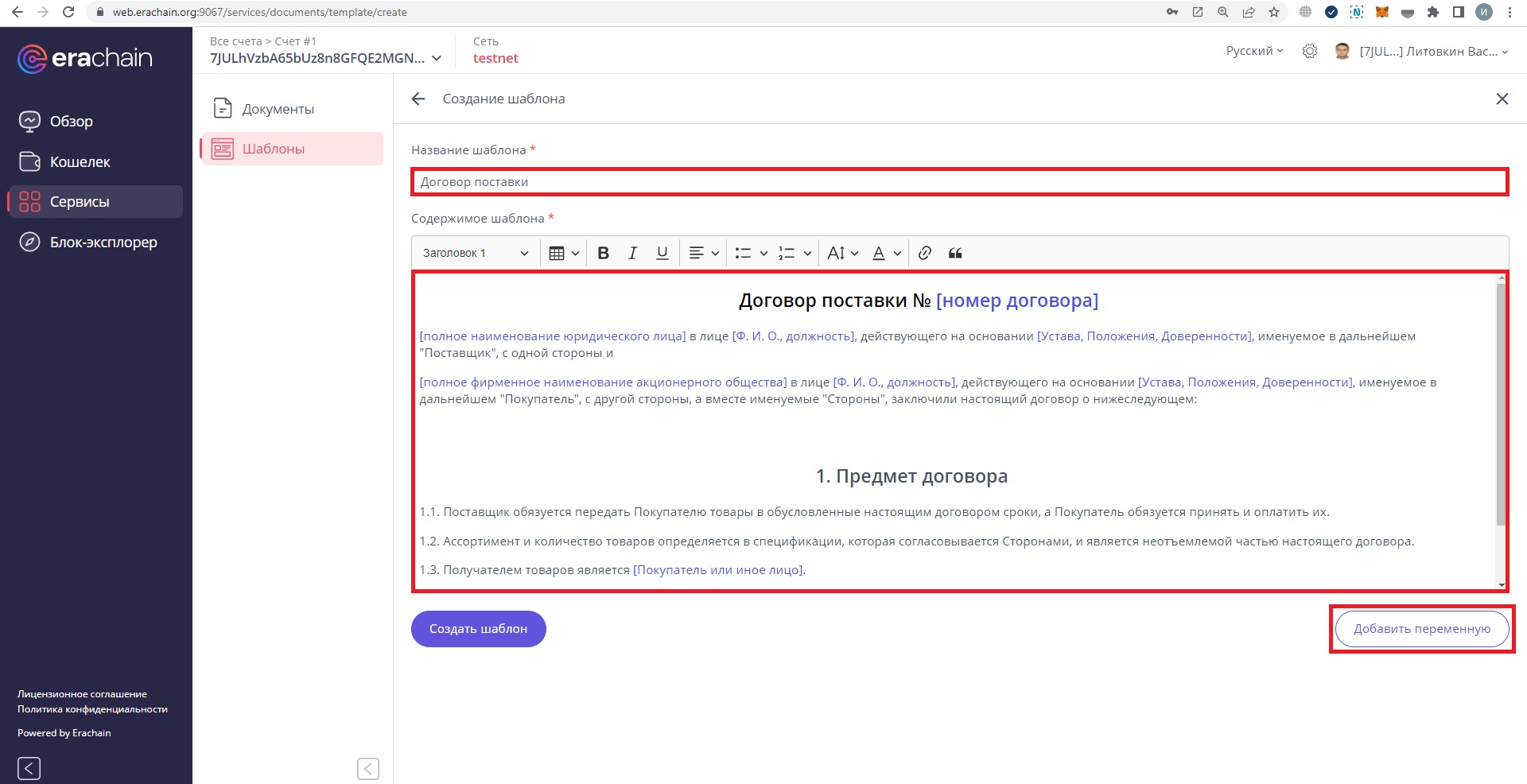
Task: Insert a table into the template content
Action: [557, 253]
